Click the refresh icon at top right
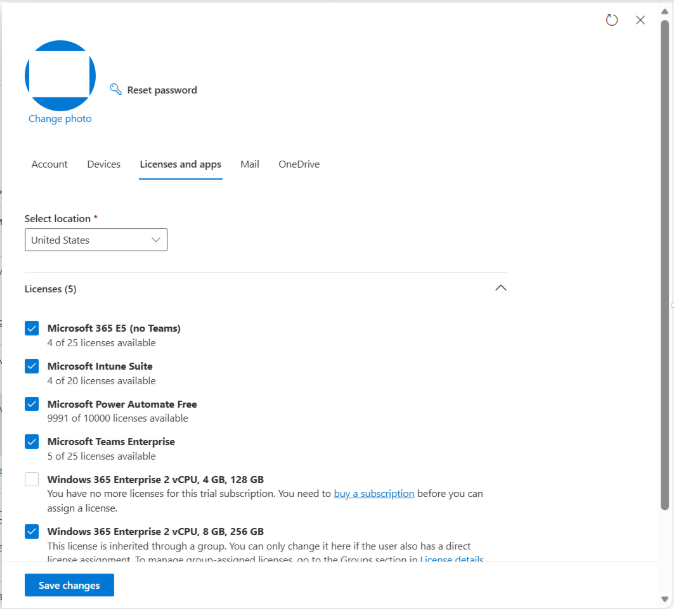The width and height of the screenshot is (674, 609). click(x=611, y=20)
